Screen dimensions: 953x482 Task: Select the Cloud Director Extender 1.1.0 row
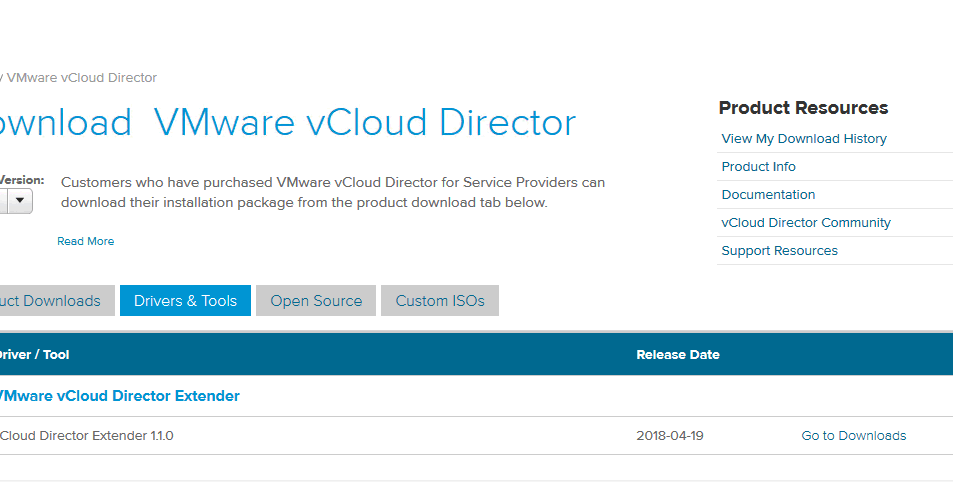(88, 436)
